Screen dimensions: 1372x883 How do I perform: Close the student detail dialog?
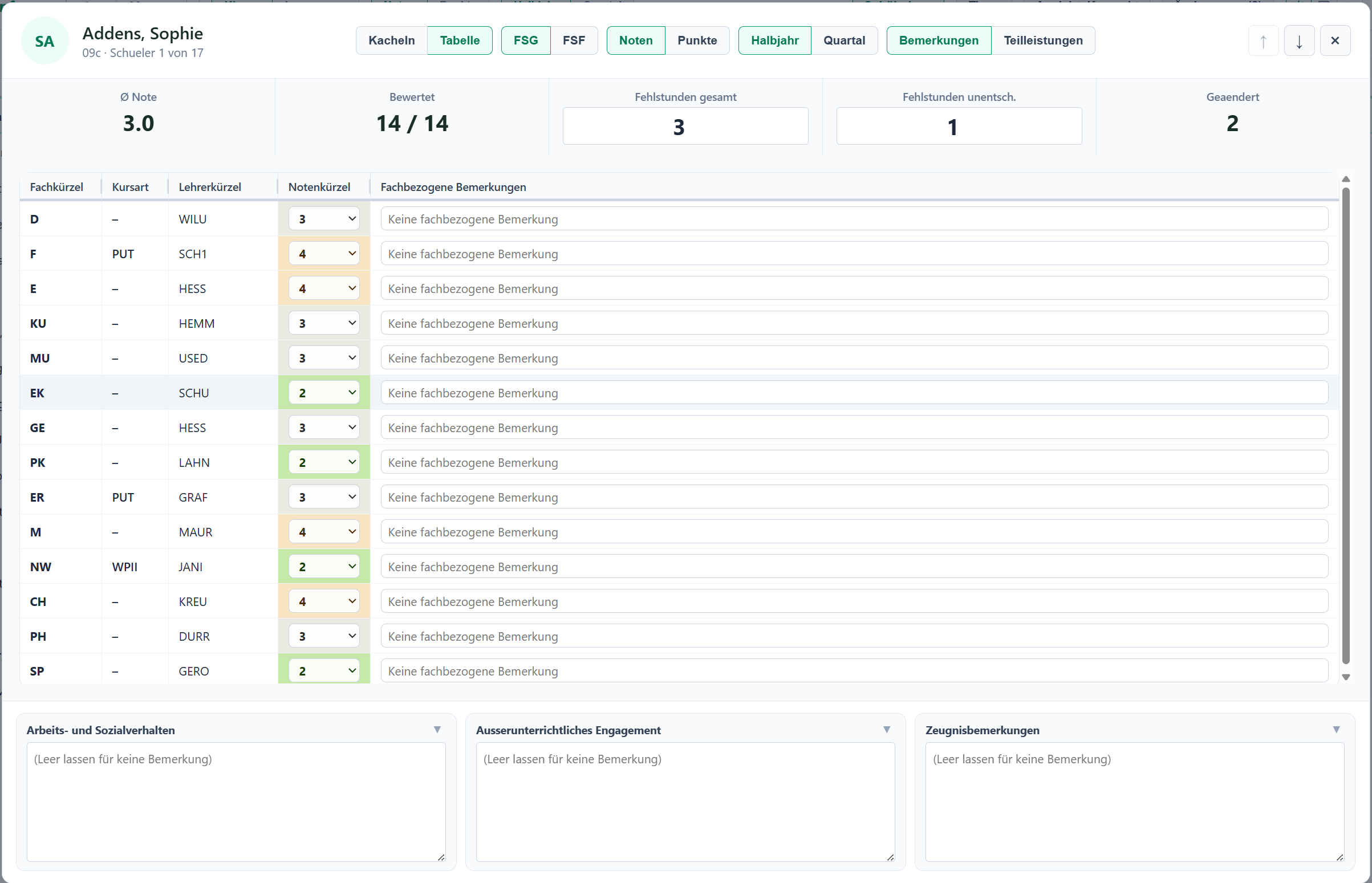(x=1335, y=40)
